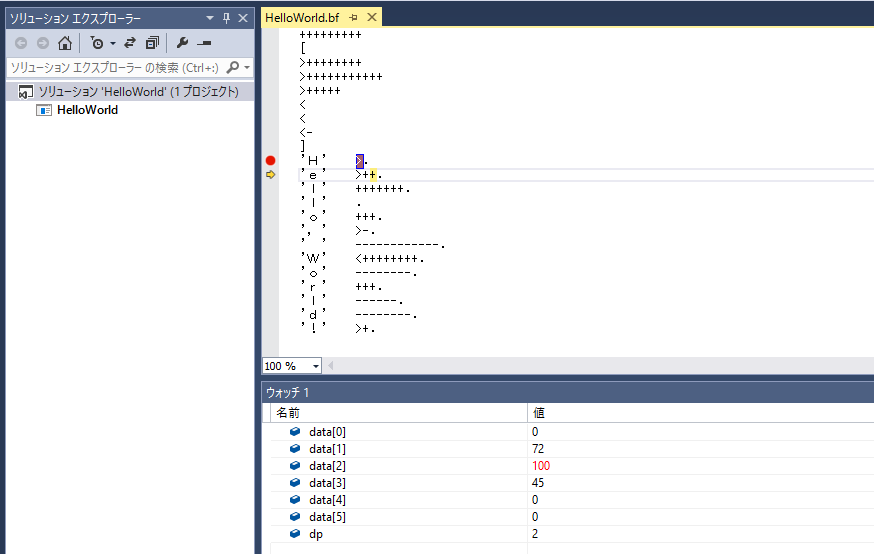Image resolution: width=874 pixels, height=554 pixels.
Task: Click the cube icon beside data[0]
Action: [x=295, y=431]
